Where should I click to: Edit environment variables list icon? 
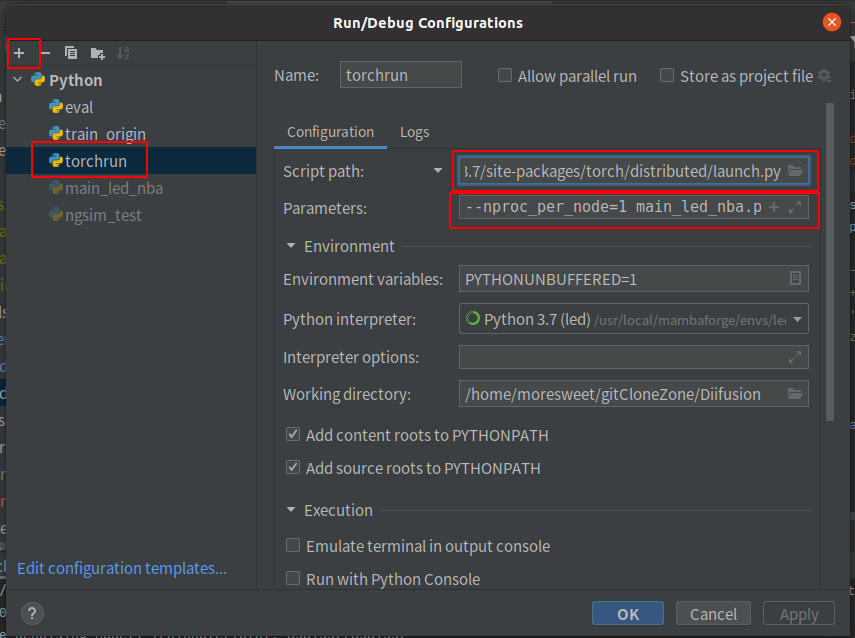pyautogui.click(x=795, y=279)
